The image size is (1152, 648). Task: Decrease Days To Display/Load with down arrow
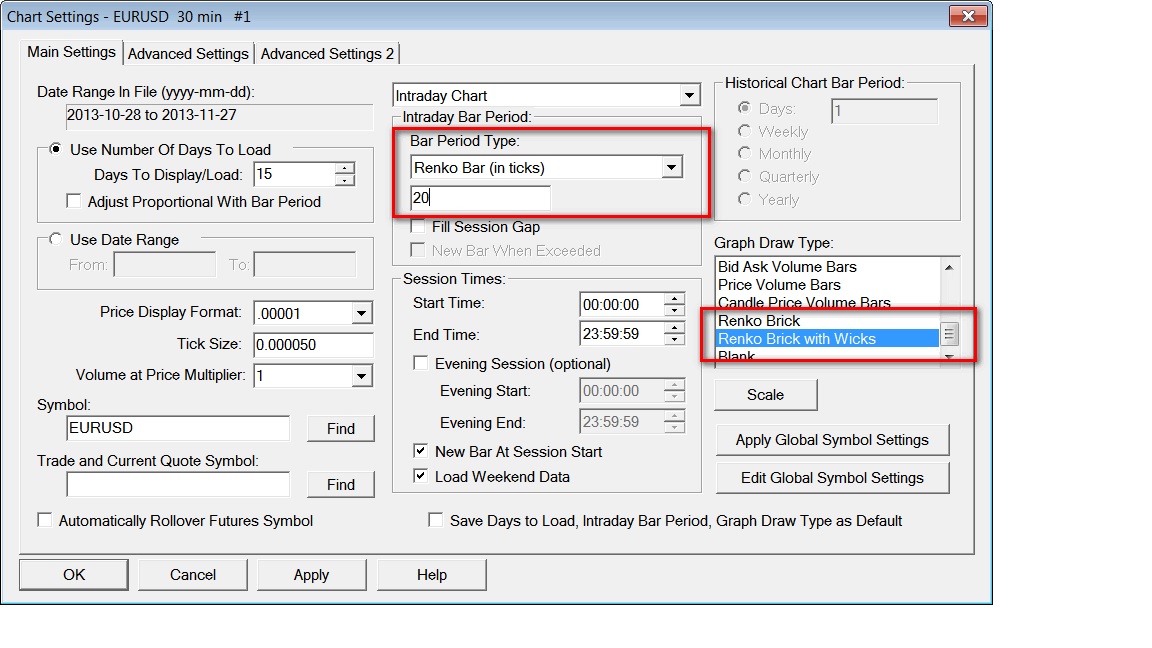[x=345, y=180]
